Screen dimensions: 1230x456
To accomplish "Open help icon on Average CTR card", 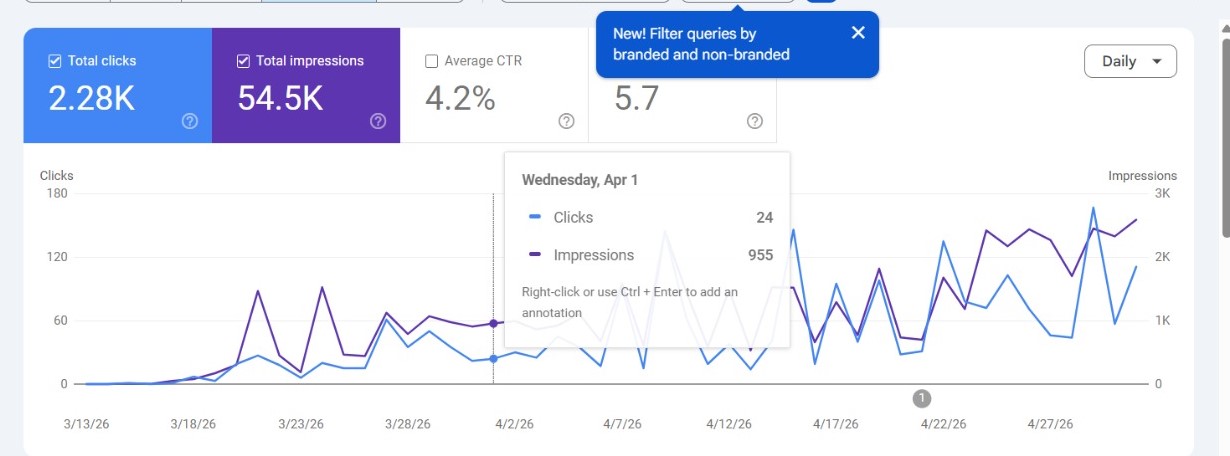I will (566, 121).
